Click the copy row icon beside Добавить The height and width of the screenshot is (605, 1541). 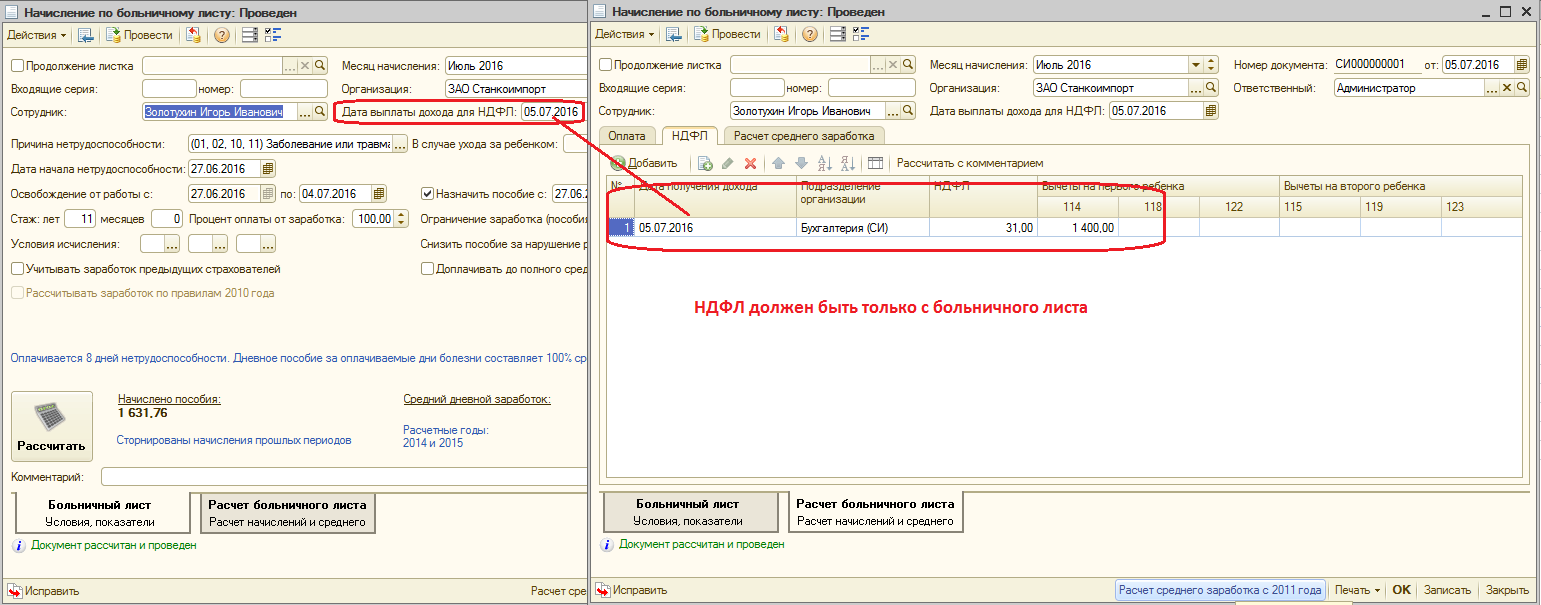coord(705,163)
